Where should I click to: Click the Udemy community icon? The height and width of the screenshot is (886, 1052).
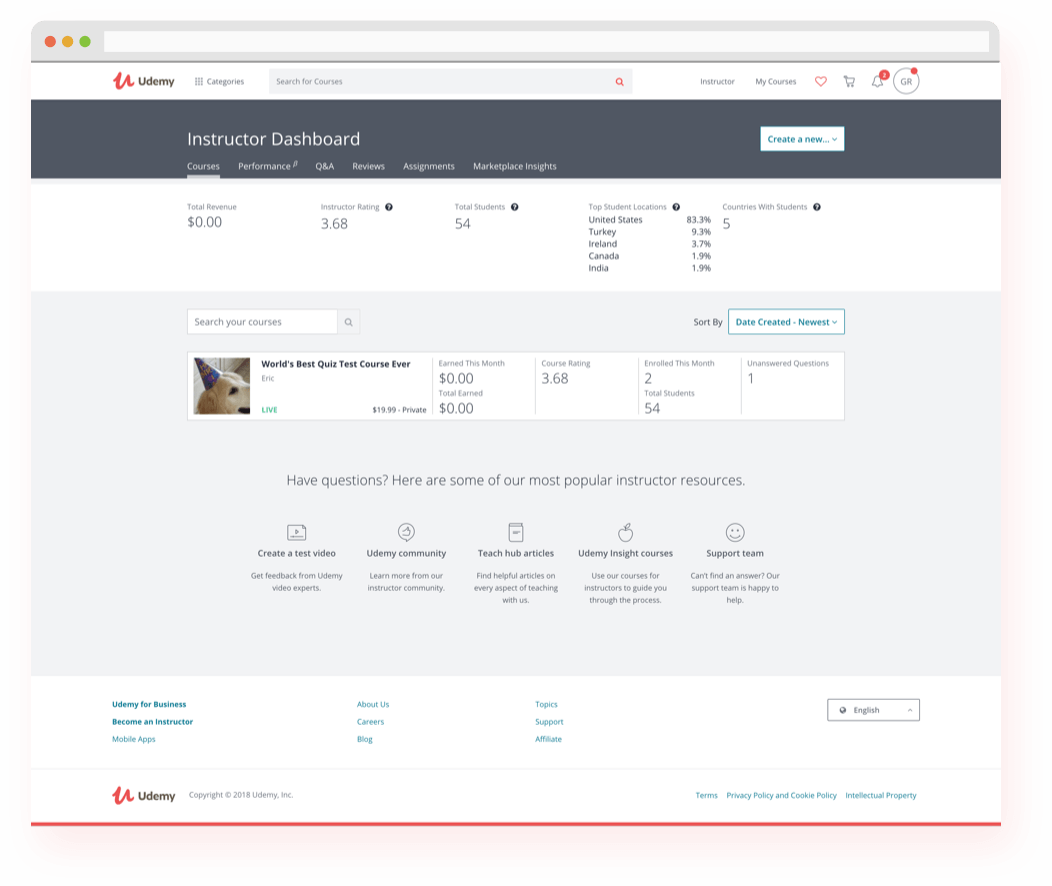point(406,533)
